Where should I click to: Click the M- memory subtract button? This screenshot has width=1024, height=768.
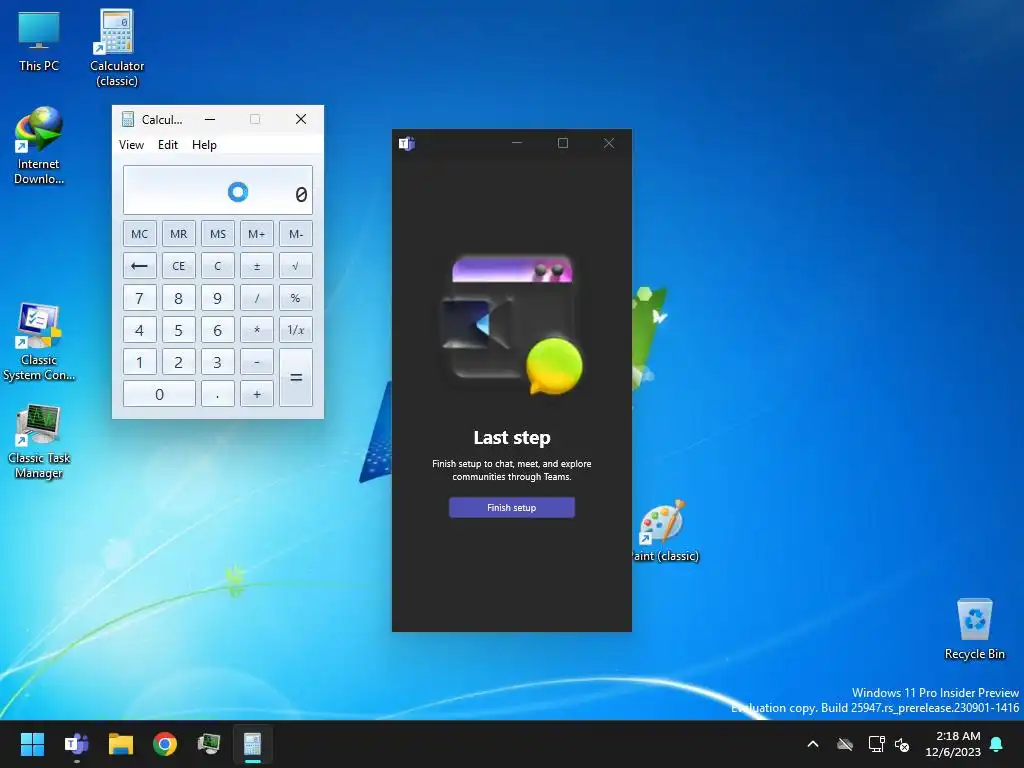point(296,234)
